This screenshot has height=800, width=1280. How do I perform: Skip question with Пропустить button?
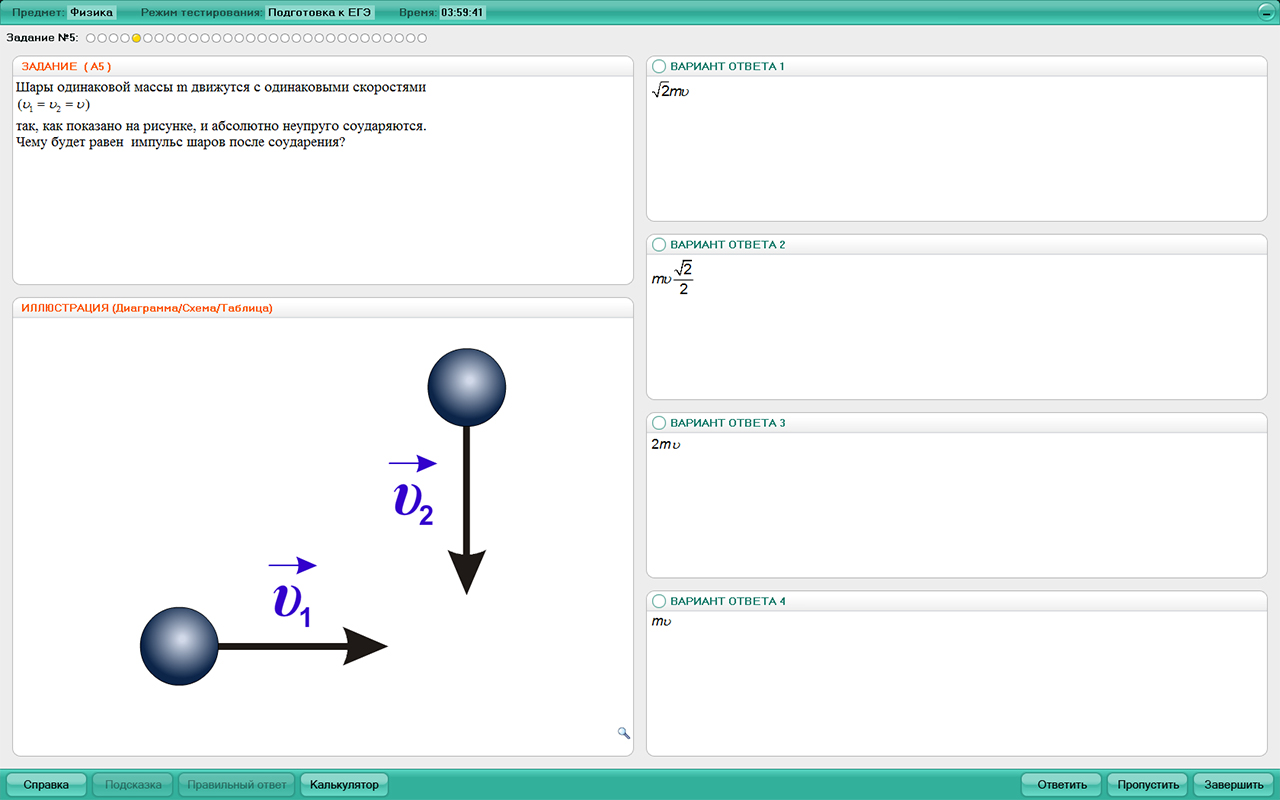[x=1146, y=785]
